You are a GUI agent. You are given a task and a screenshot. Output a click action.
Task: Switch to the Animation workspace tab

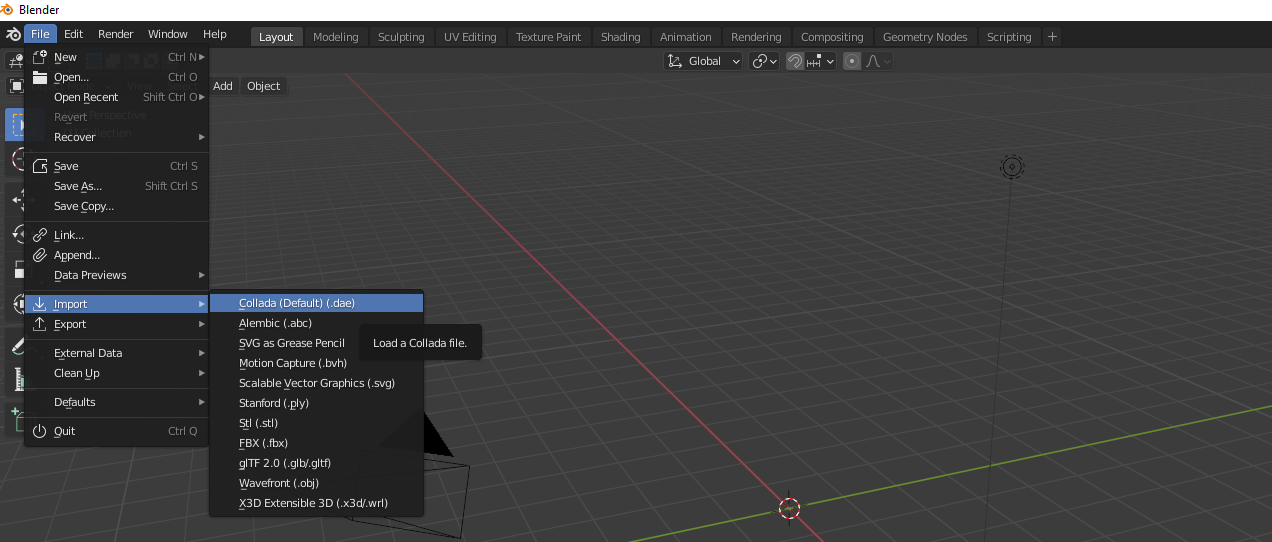(686, 37)
